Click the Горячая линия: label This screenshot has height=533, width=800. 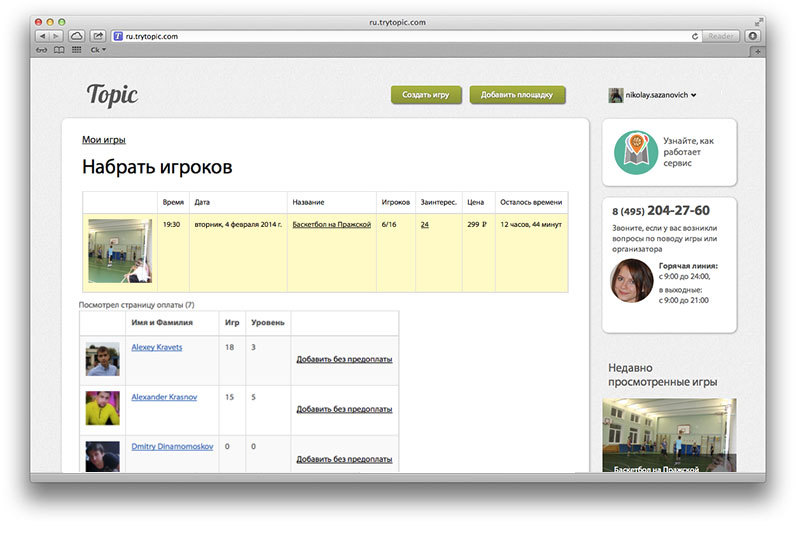(x=688, y=266)
